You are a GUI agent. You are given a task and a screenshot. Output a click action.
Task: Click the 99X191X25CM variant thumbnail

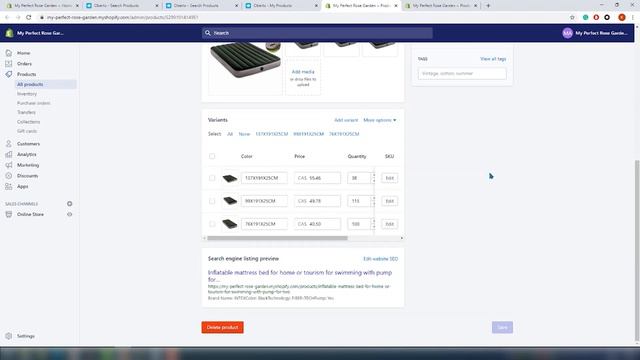230,201
